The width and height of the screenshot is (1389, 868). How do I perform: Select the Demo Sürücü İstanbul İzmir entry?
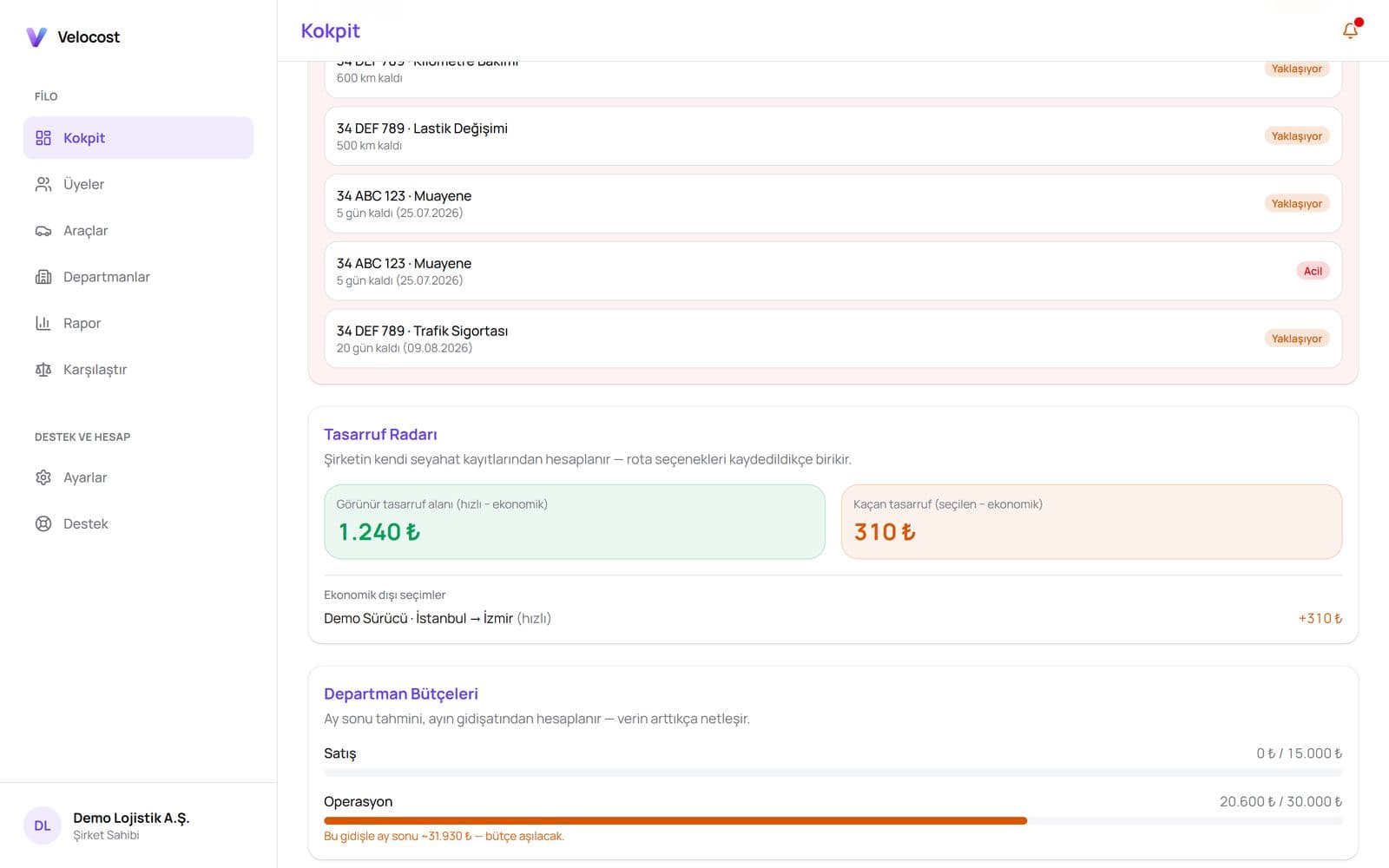[x=833, y=618]
